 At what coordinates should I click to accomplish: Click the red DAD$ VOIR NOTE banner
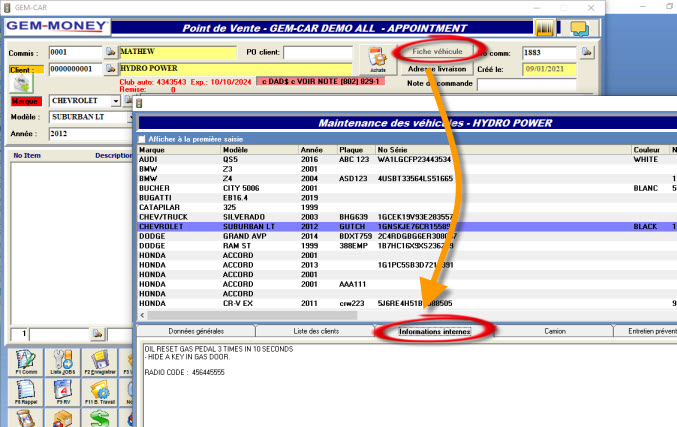pyautogui.click(x=320, y=81)
